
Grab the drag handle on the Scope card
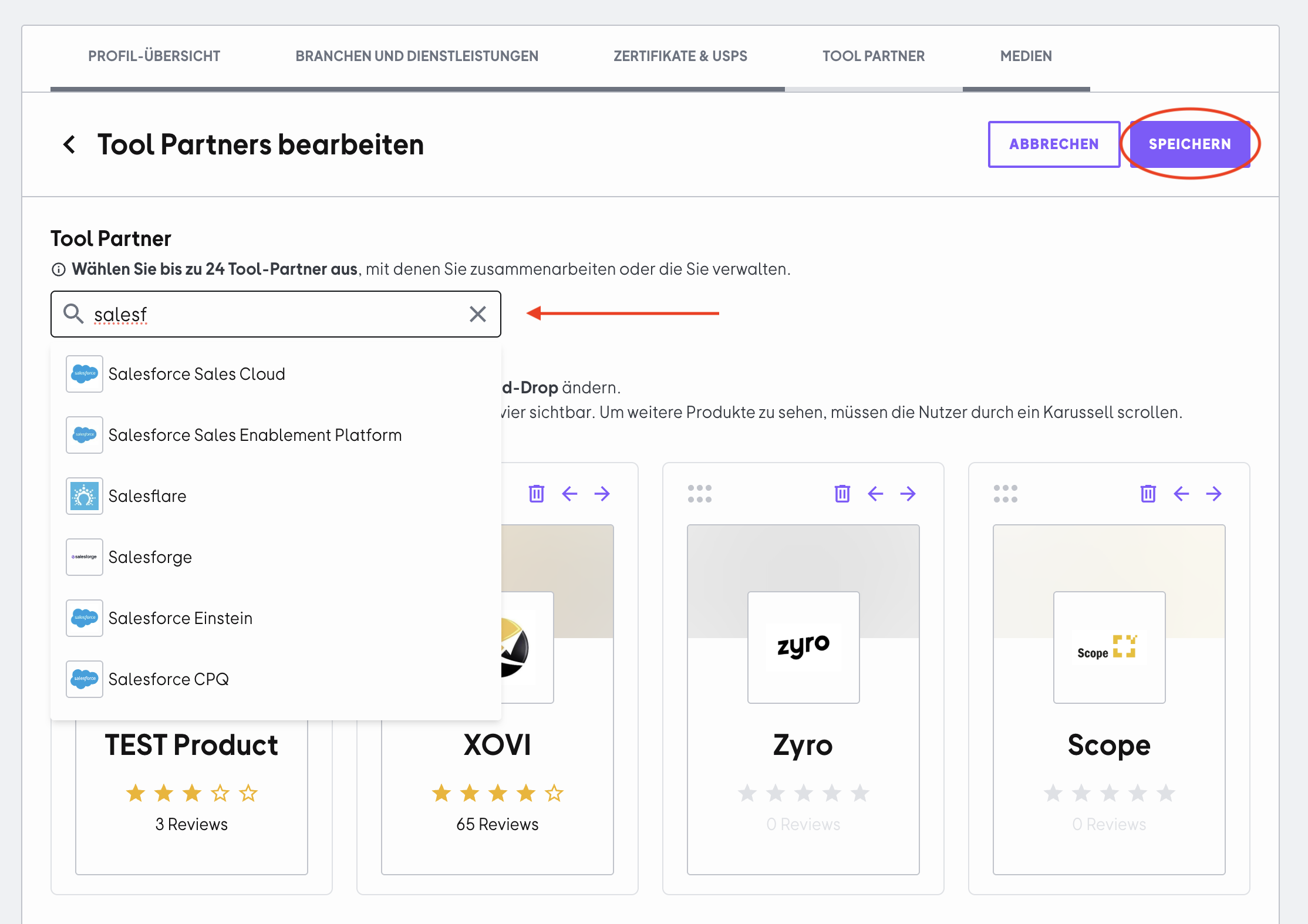click(x=1006, y=494)
